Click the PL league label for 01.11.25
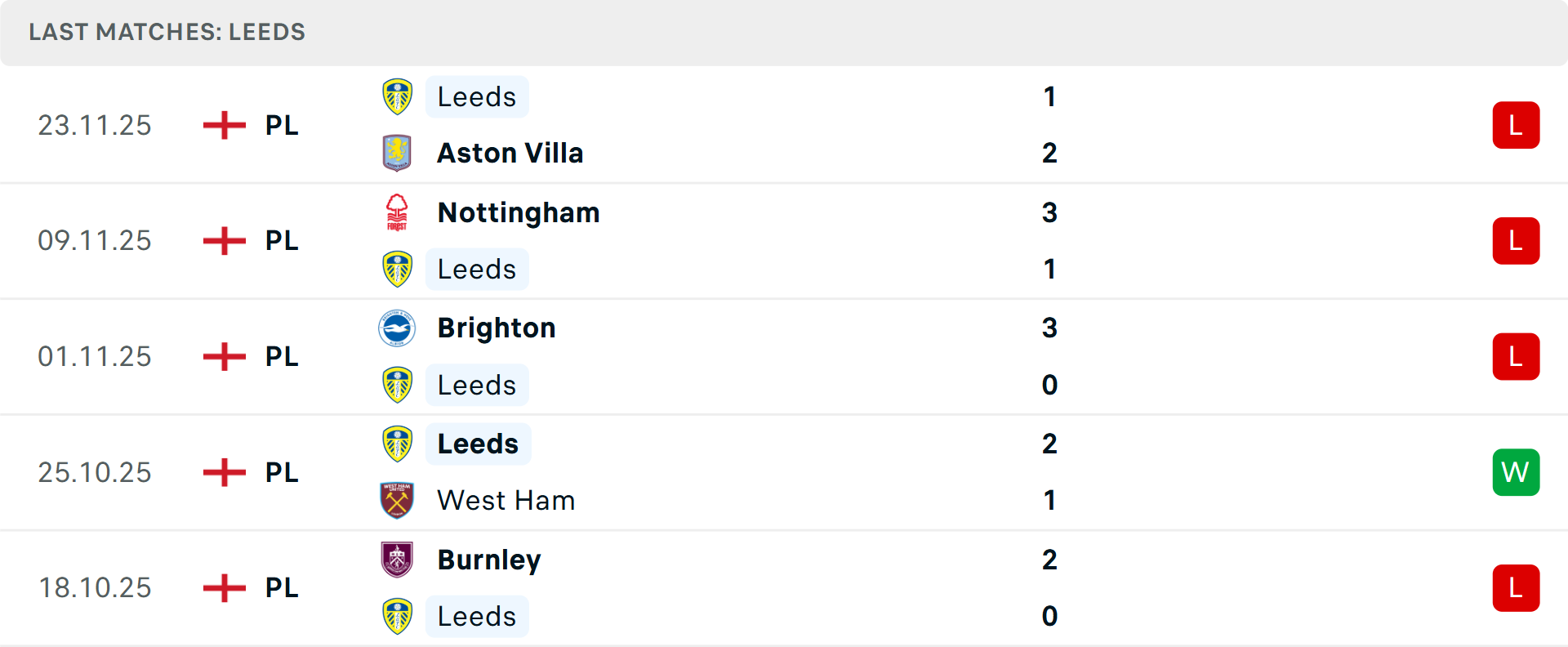The width and height of the screenshot is (1568, 647). [282, 357]
